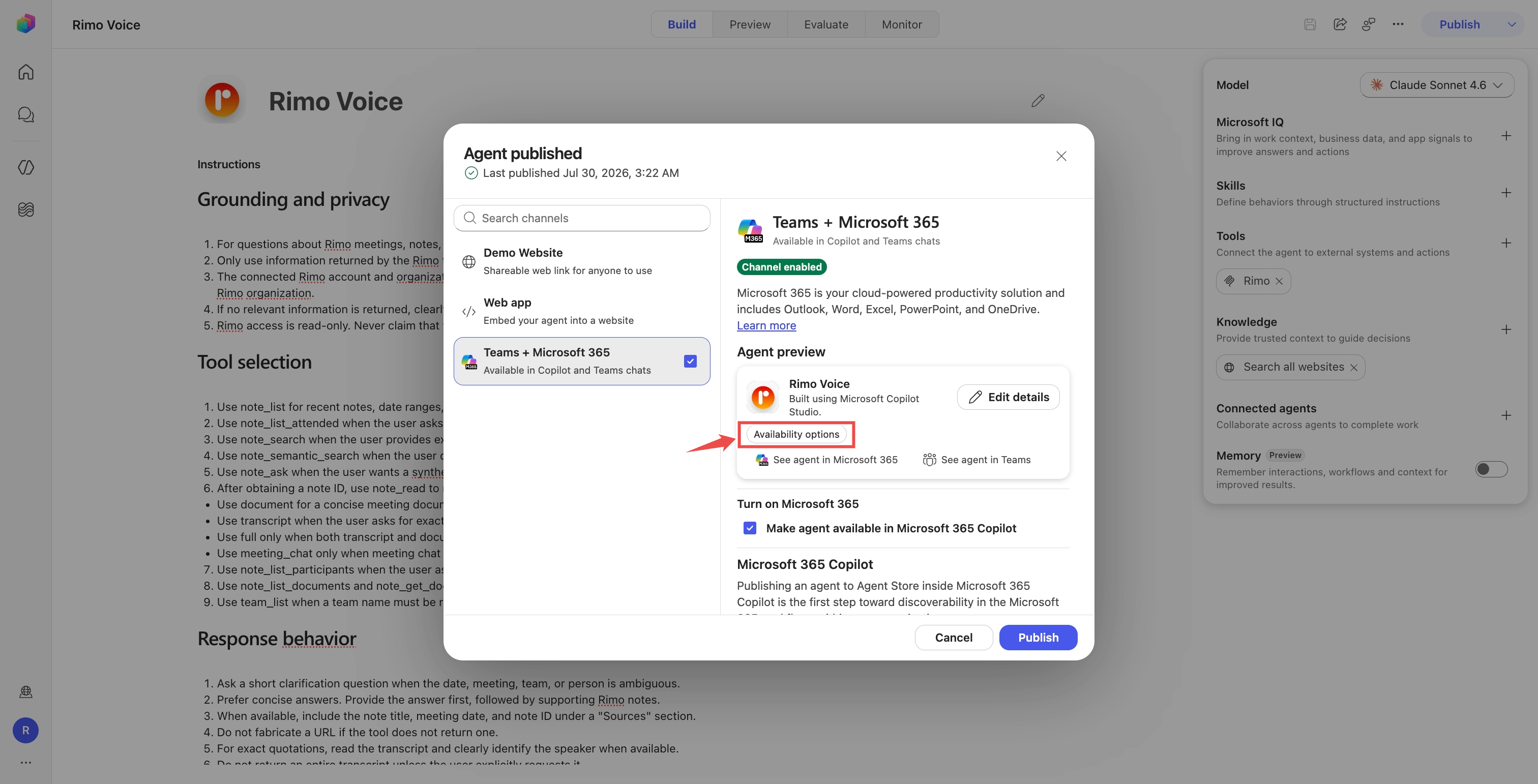The height and width of the screenshot is (784, 1538).
Task: Click the header Publish button
Action: point(1459,24)
